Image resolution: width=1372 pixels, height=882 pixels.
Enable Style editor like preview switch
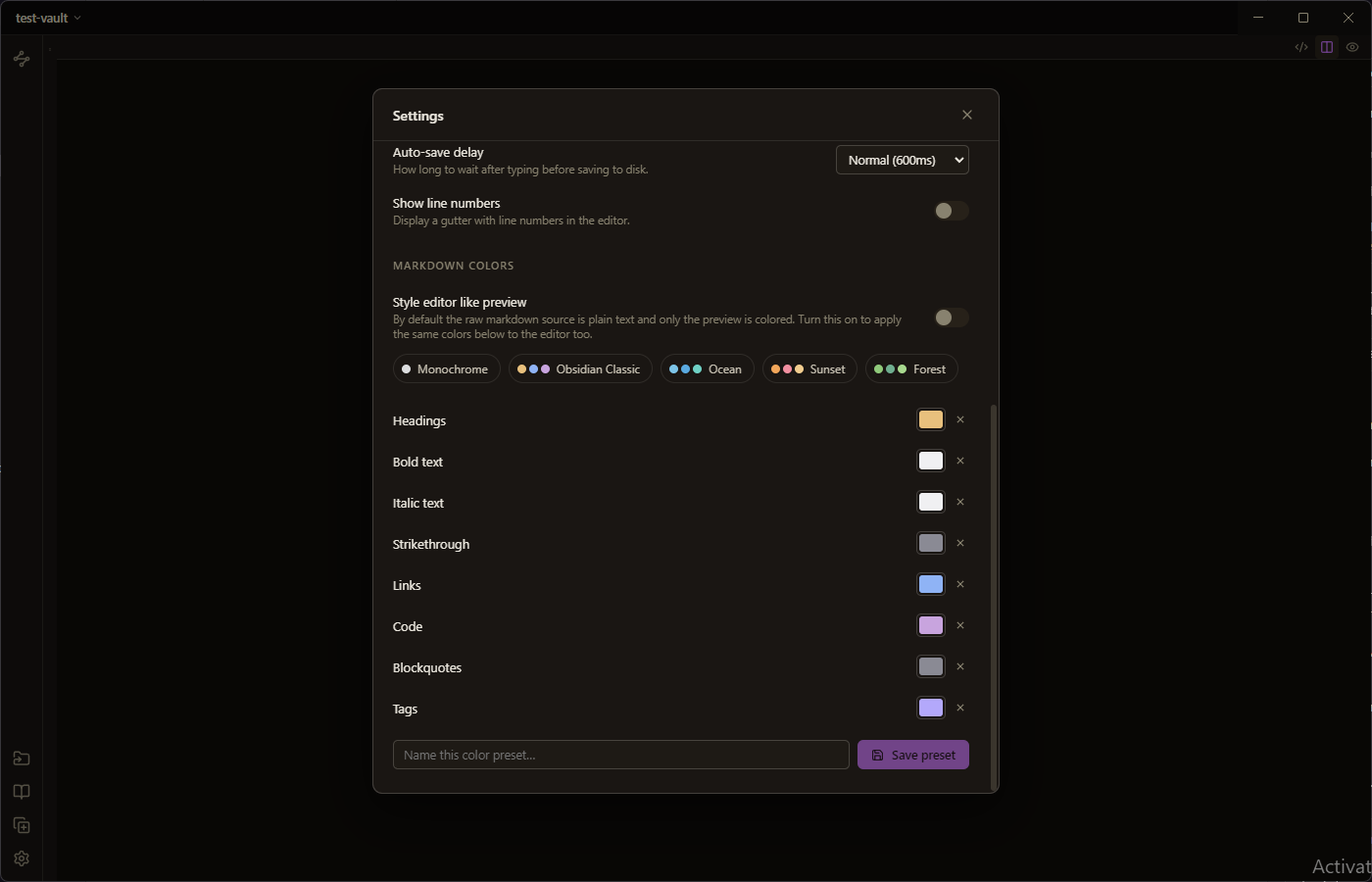951,318
